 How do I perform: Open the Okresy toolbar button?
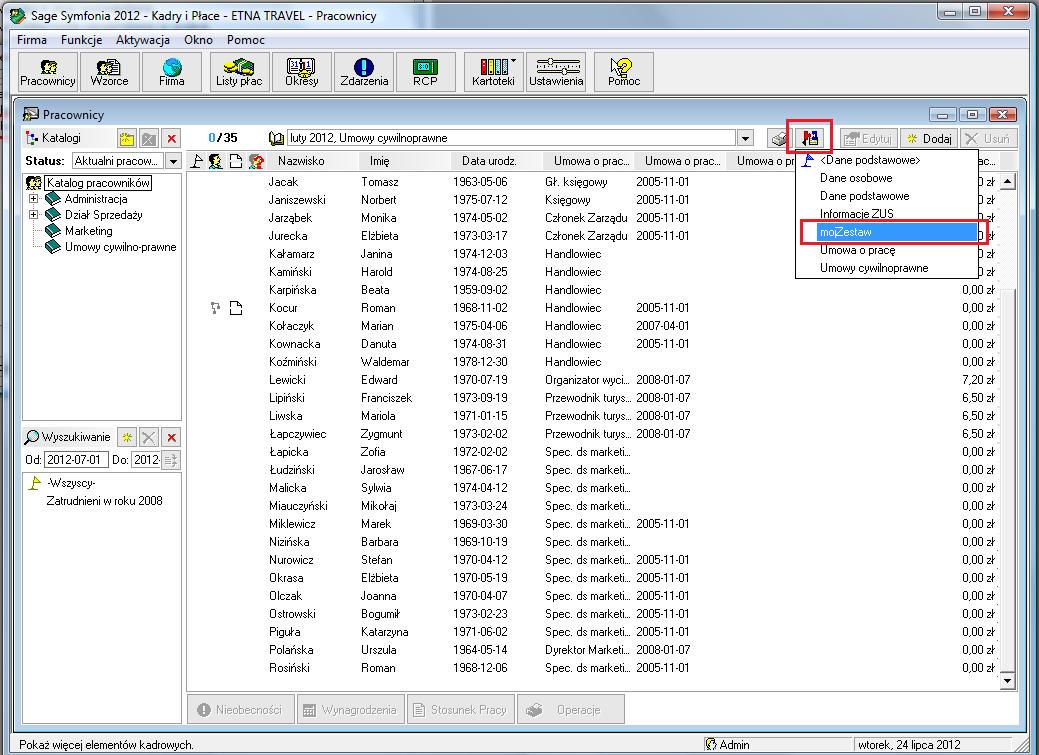[301, 72]
